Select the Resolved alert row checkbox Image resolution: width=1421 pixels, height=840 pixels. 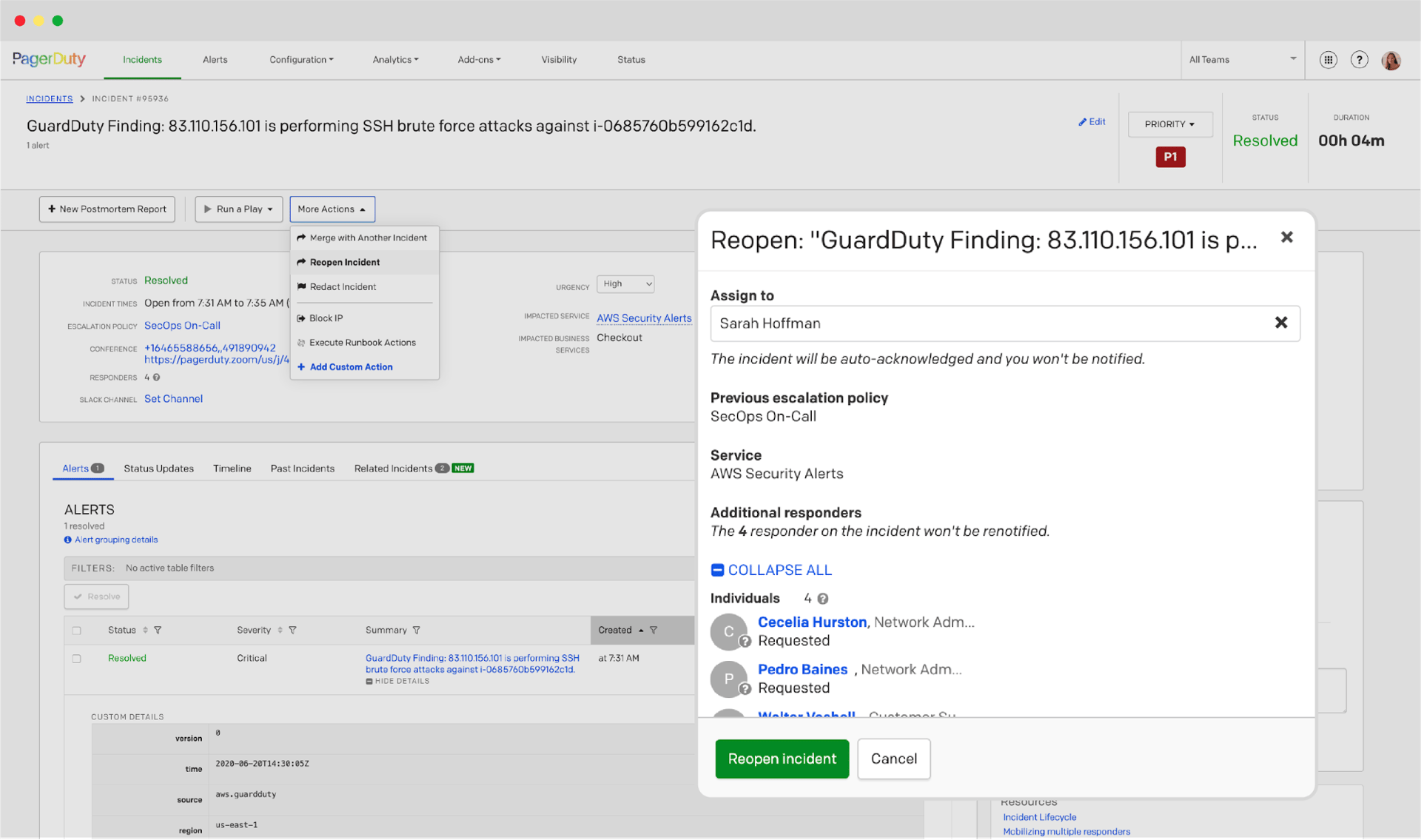(x=77, y=659)
